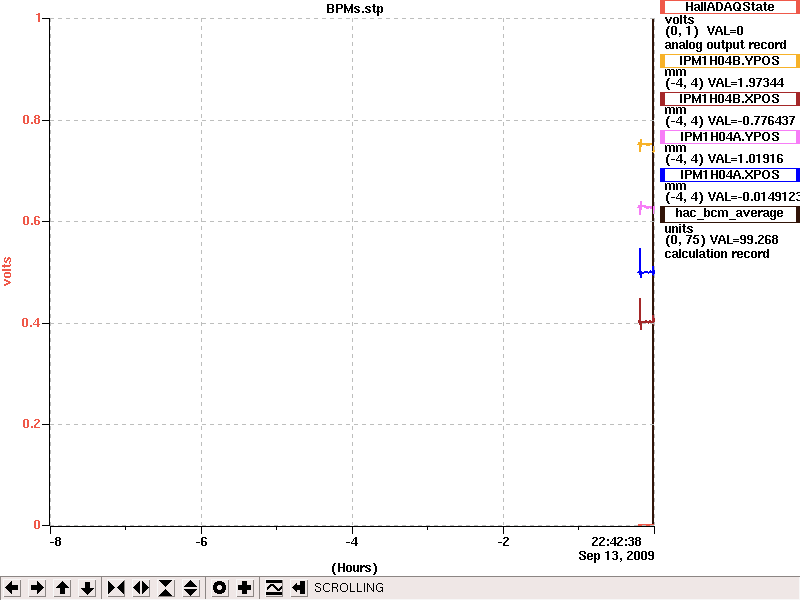Click the VAL=-0.776437 reading
This screenshot has width=800, height=600.
click(751, 121)
